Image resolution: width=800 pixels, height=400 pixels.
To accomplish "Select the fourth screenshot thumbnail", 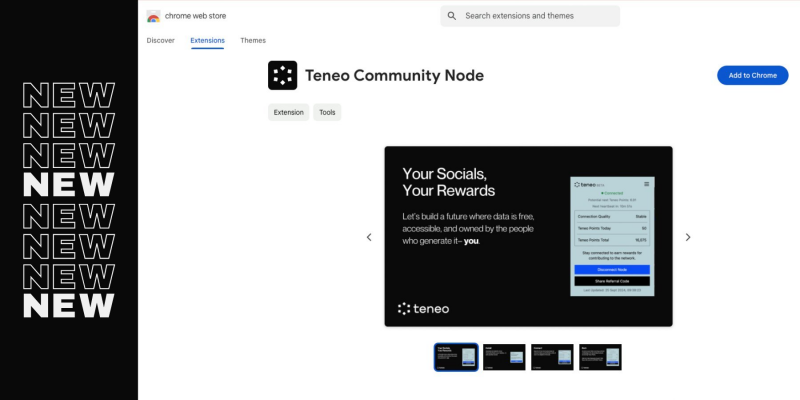I will [x=600, y=357].
